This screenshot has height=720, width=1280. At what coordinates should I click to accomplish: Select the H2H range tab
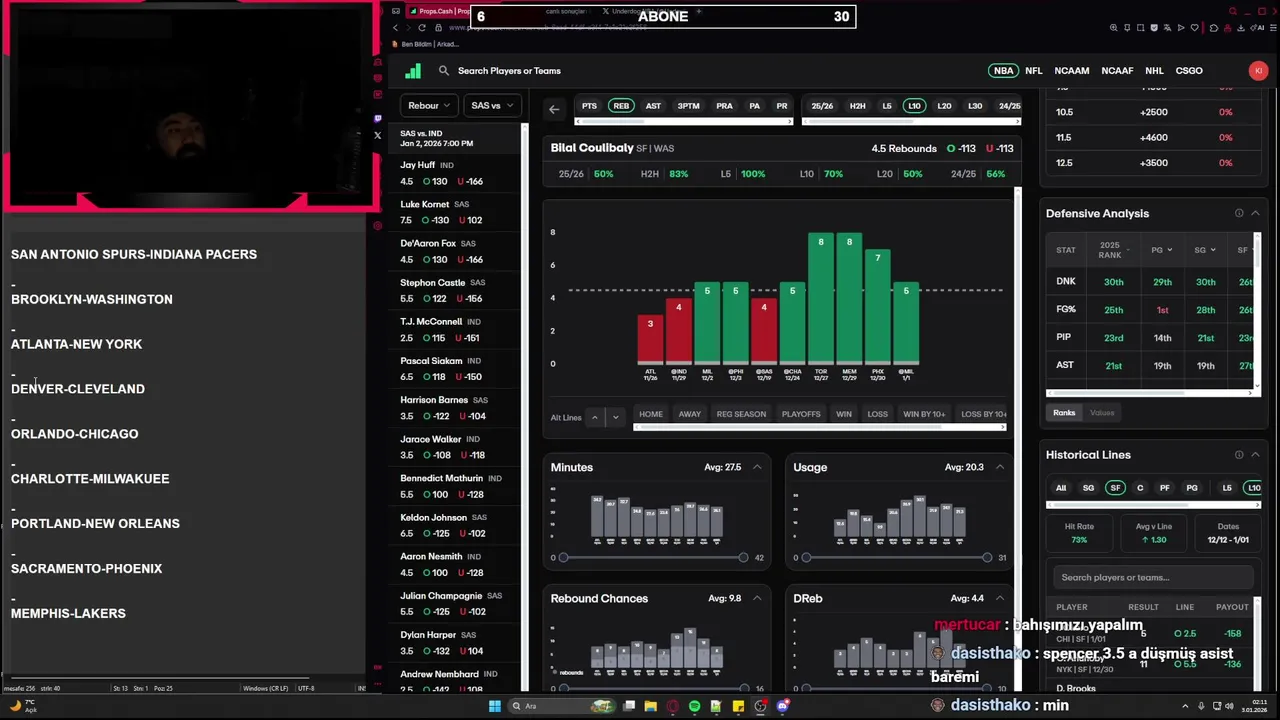(x=857, y=106)
